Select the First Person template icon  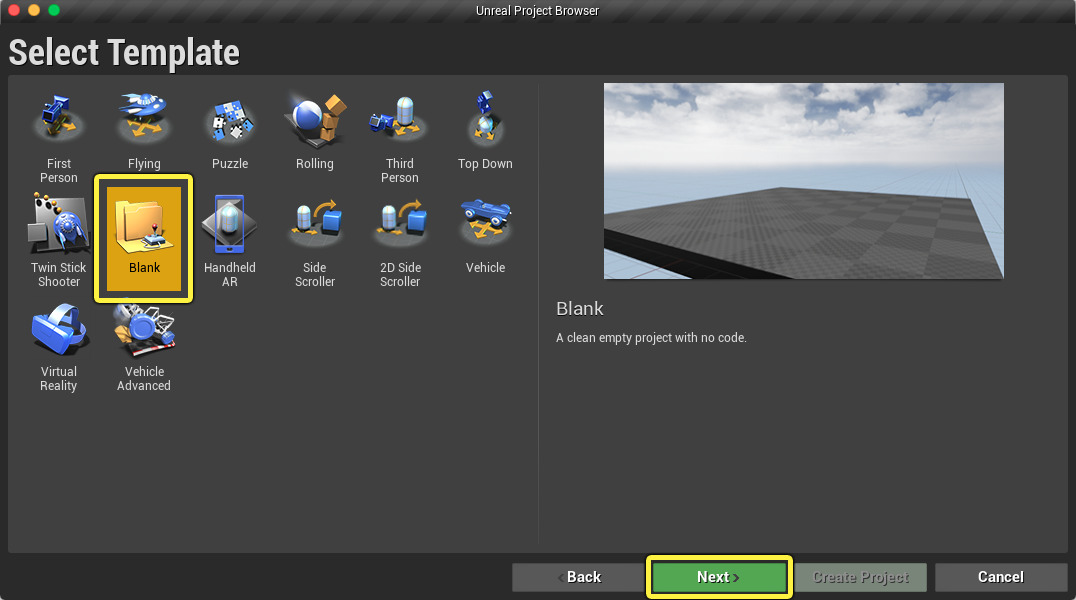point(59,121)
